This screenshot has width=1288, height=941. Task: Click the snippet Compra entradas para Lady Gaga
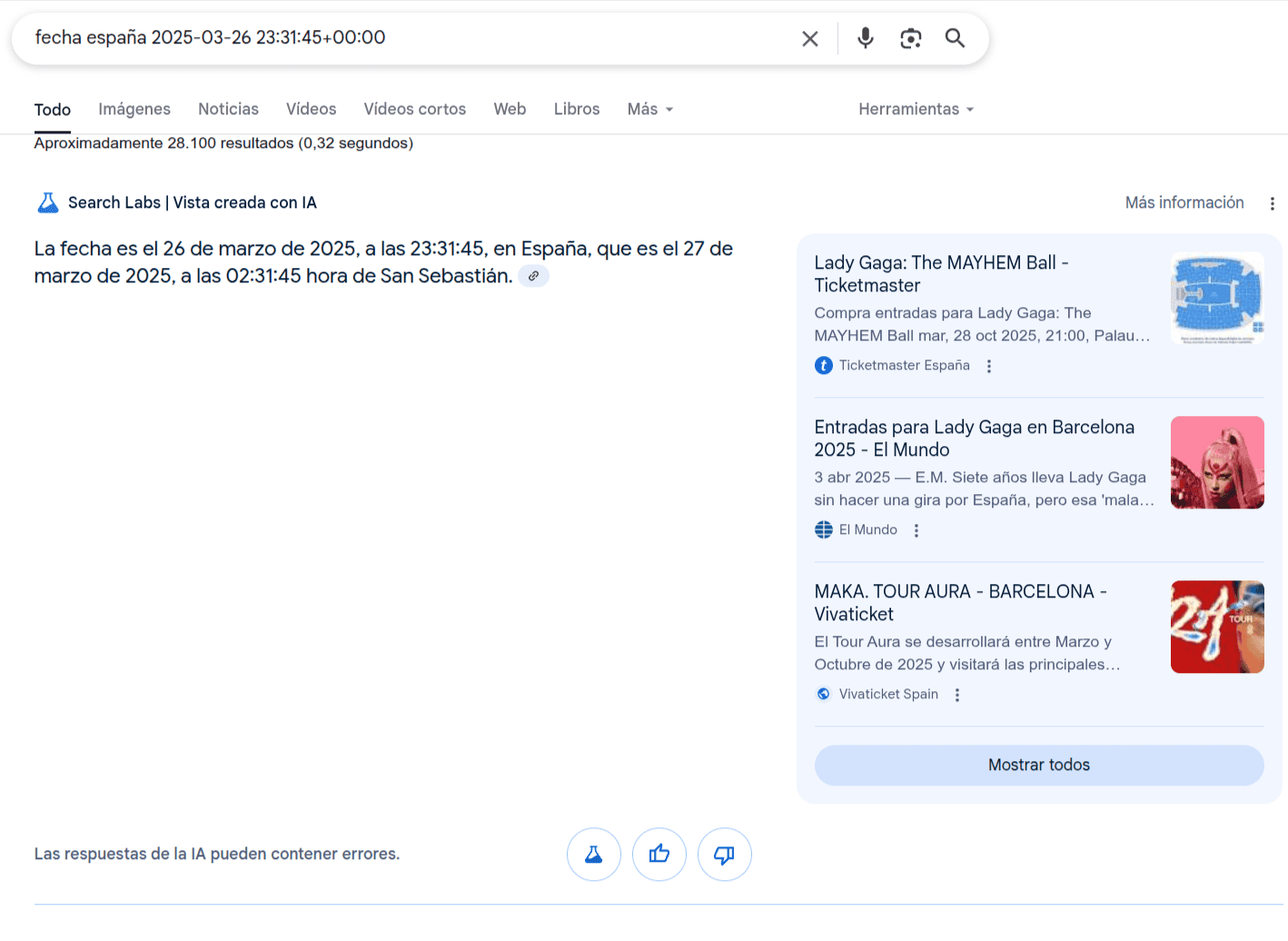983,324
